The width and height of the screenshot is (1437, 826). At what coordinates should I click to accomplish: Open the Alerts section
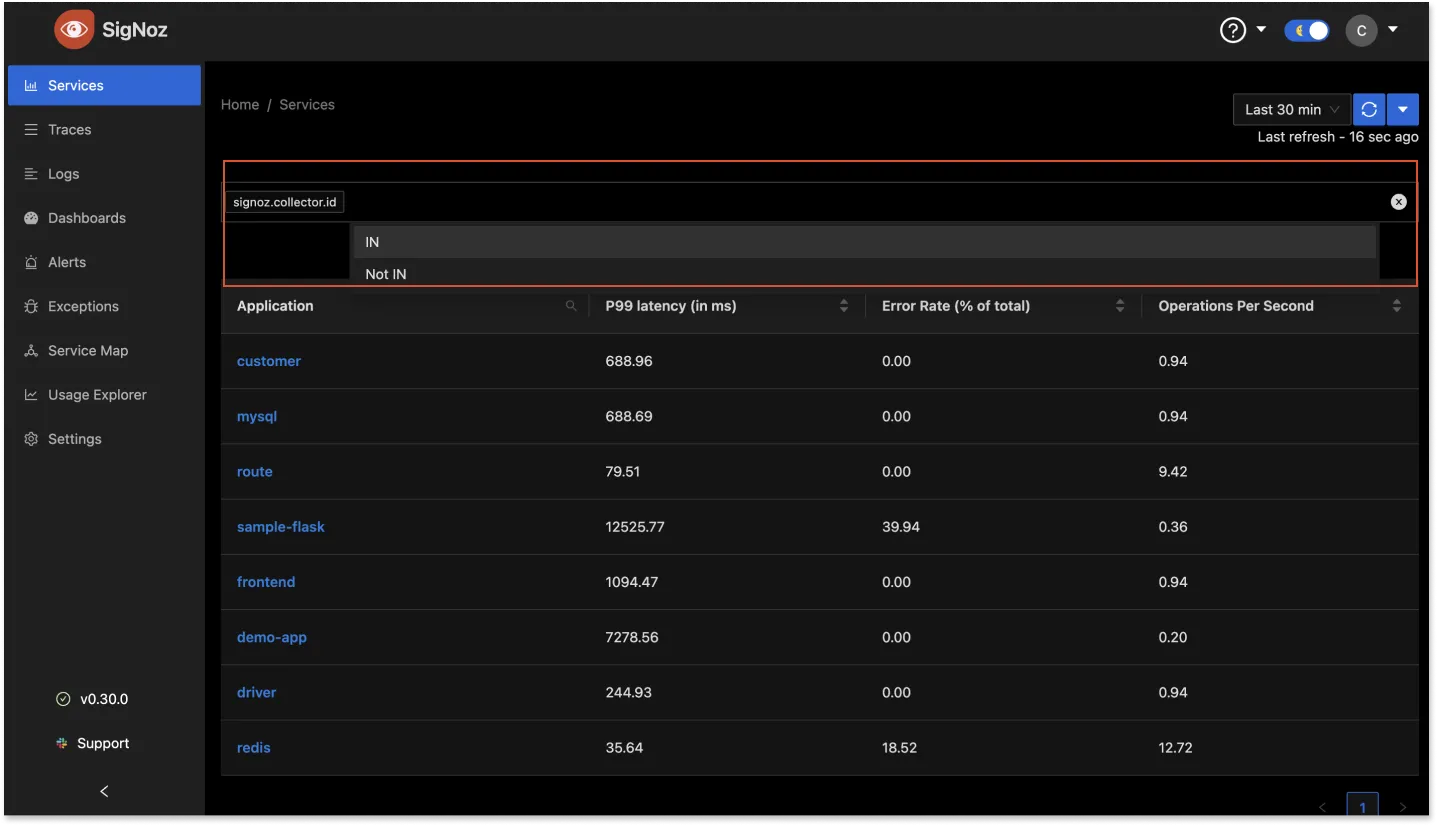point(104,262)
